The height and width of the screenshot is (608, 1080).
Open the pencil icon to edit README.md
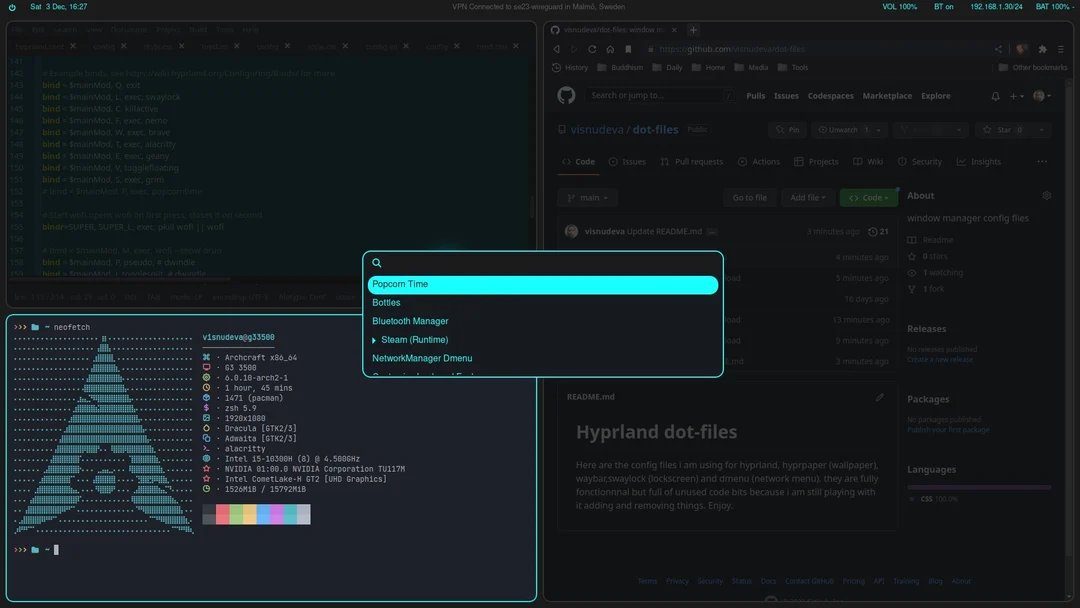click(x=879, y=396)
